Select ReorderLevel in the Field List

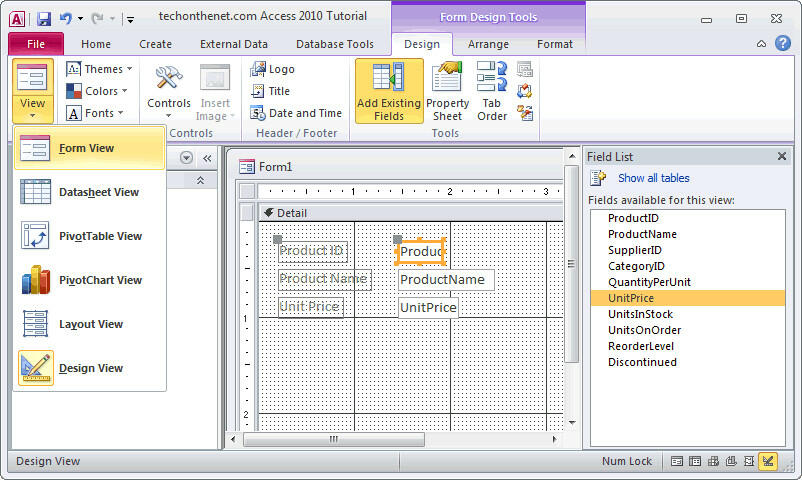[687, 346]
